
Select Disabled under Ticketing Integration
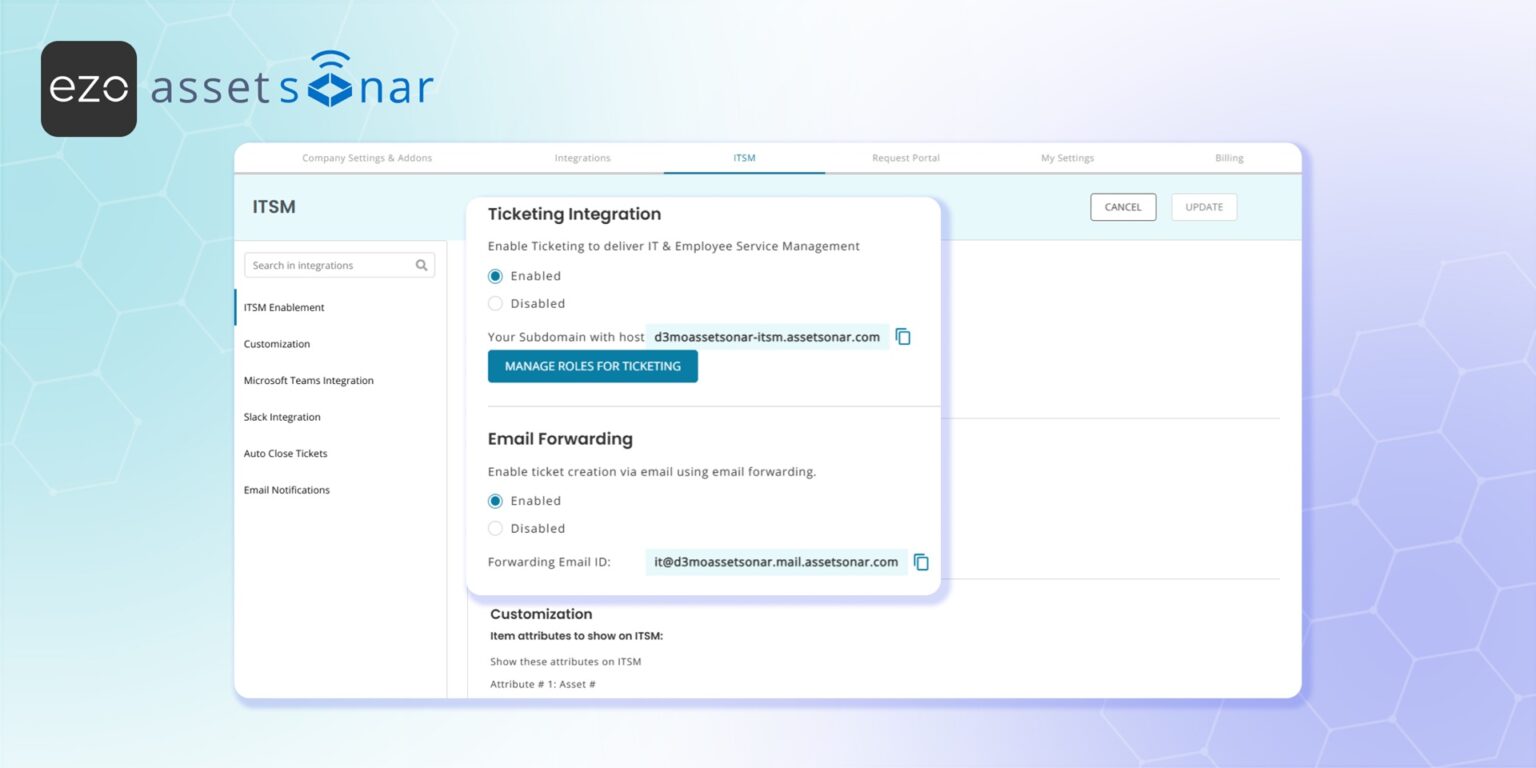tap(495, 303)
